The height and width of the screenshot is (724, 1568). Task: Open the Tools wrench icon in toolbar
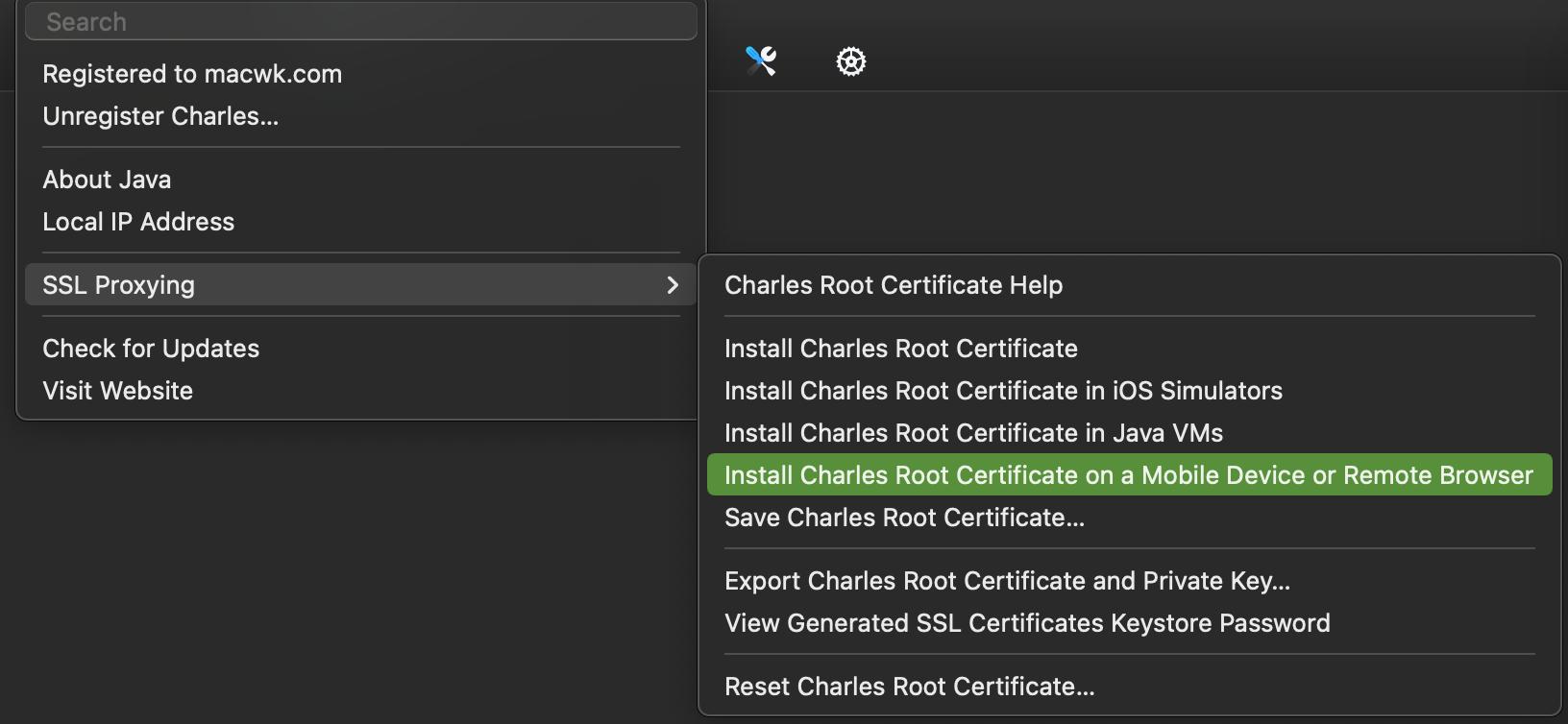click(x=761, y=61)
